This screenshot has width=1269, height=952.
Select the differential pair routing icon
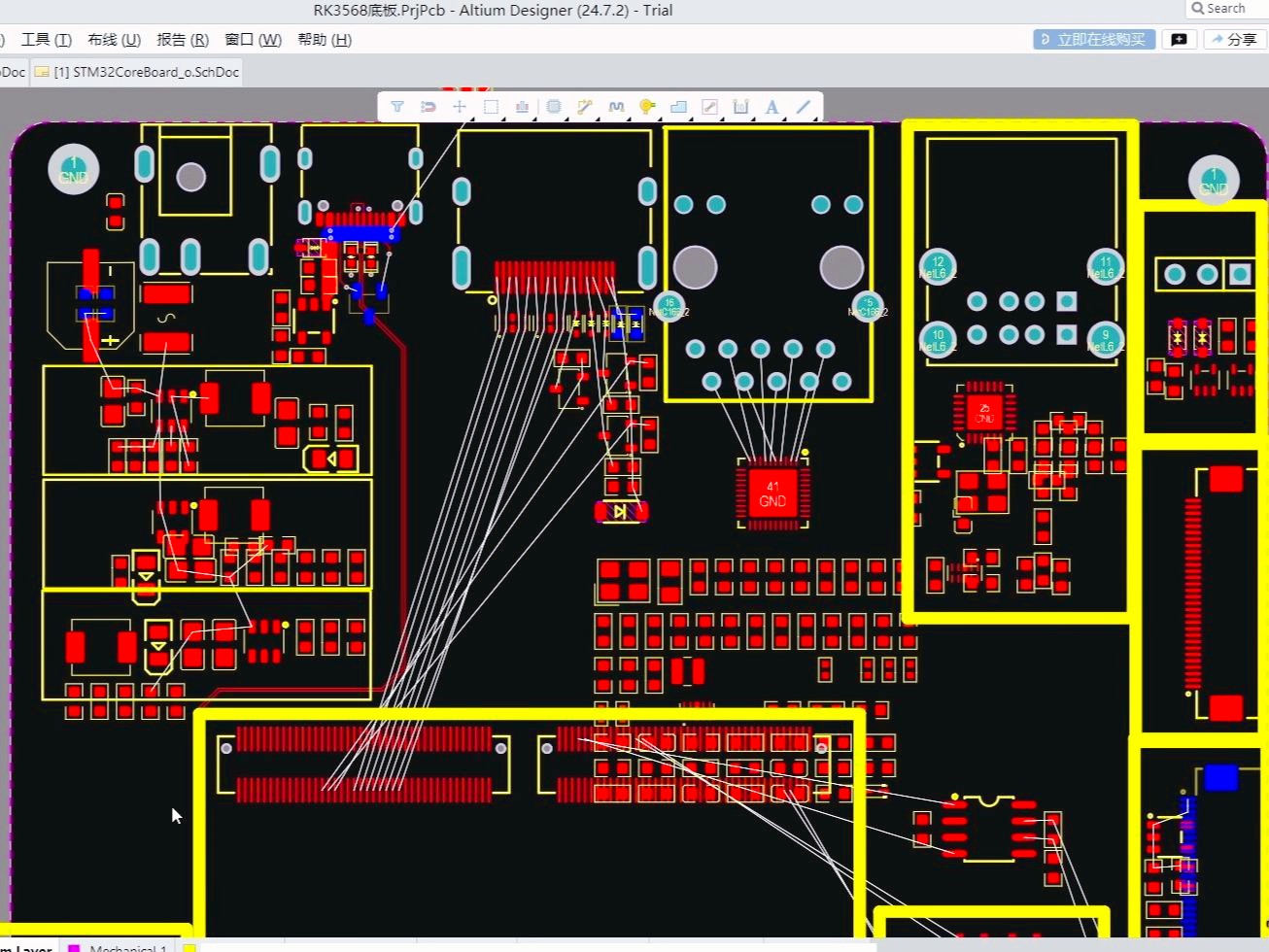point(615,107)
